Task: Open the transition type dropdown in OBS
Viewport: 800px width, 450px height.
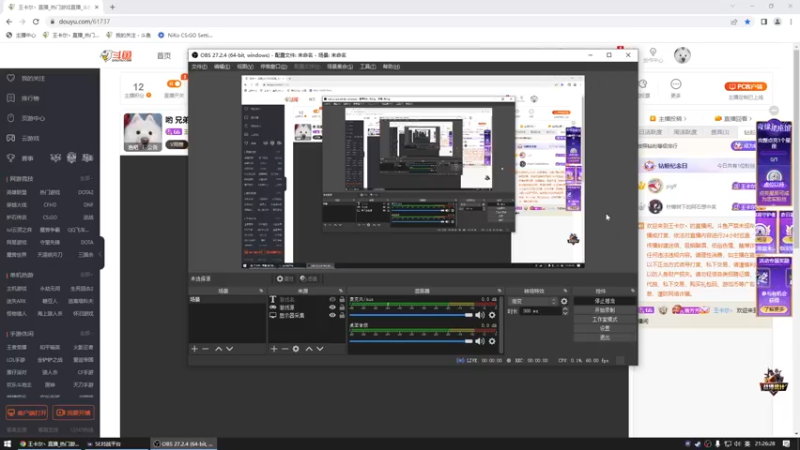Action: [533, 302]
